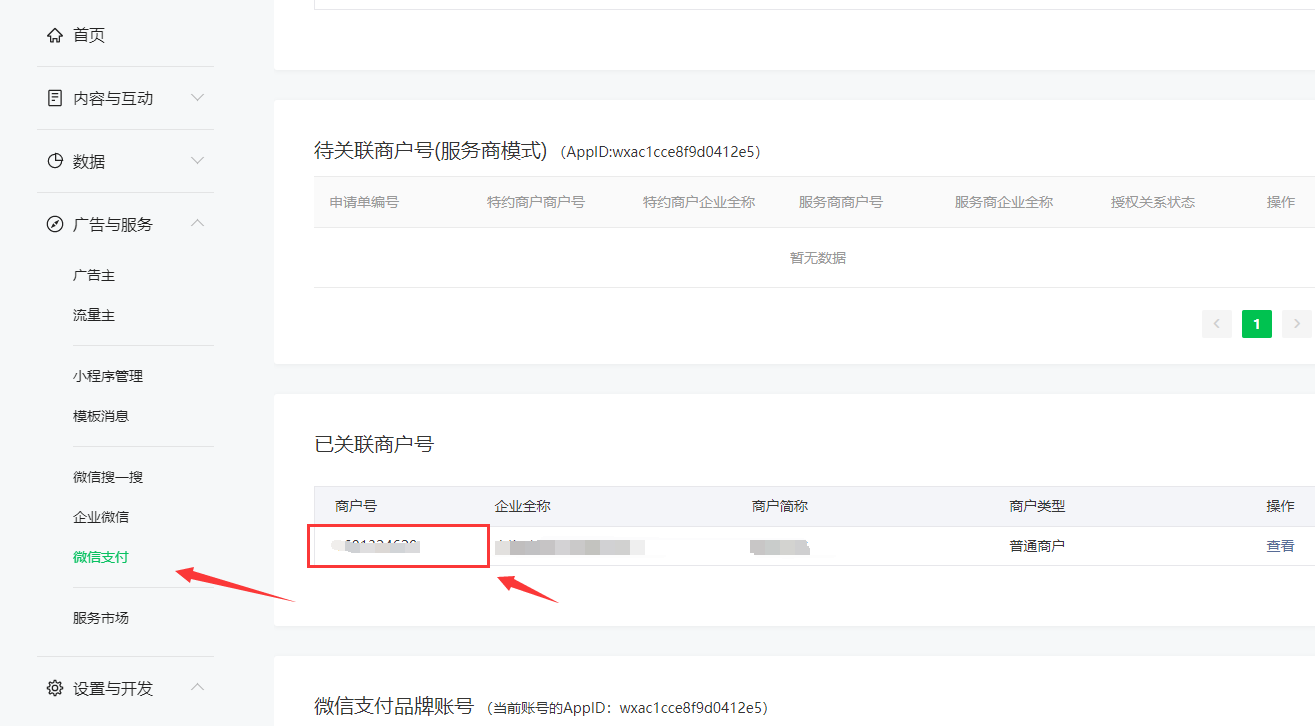Open the 广告主 menu item
The height and width of the screenshot is (726, 1315).
click(94, 275)
